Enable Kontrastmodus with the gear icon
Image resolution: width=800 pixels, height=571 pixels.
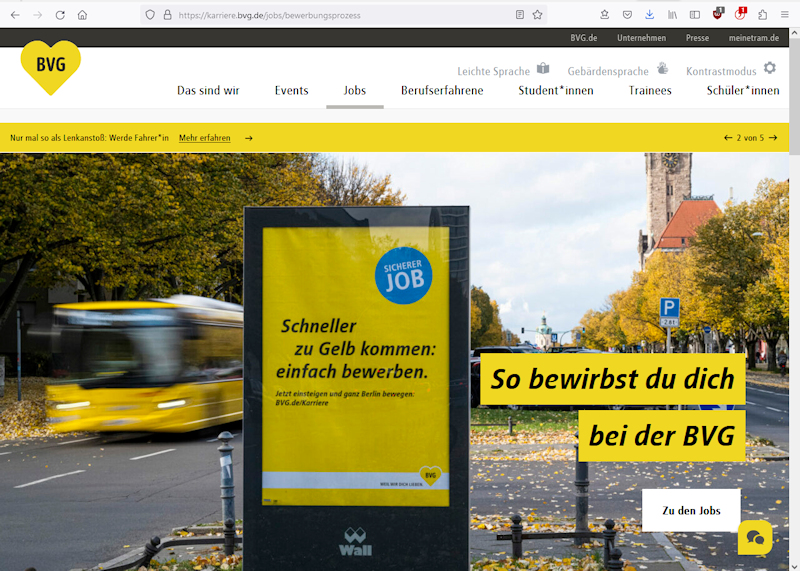pyautogui.click(x=769, y=68)
